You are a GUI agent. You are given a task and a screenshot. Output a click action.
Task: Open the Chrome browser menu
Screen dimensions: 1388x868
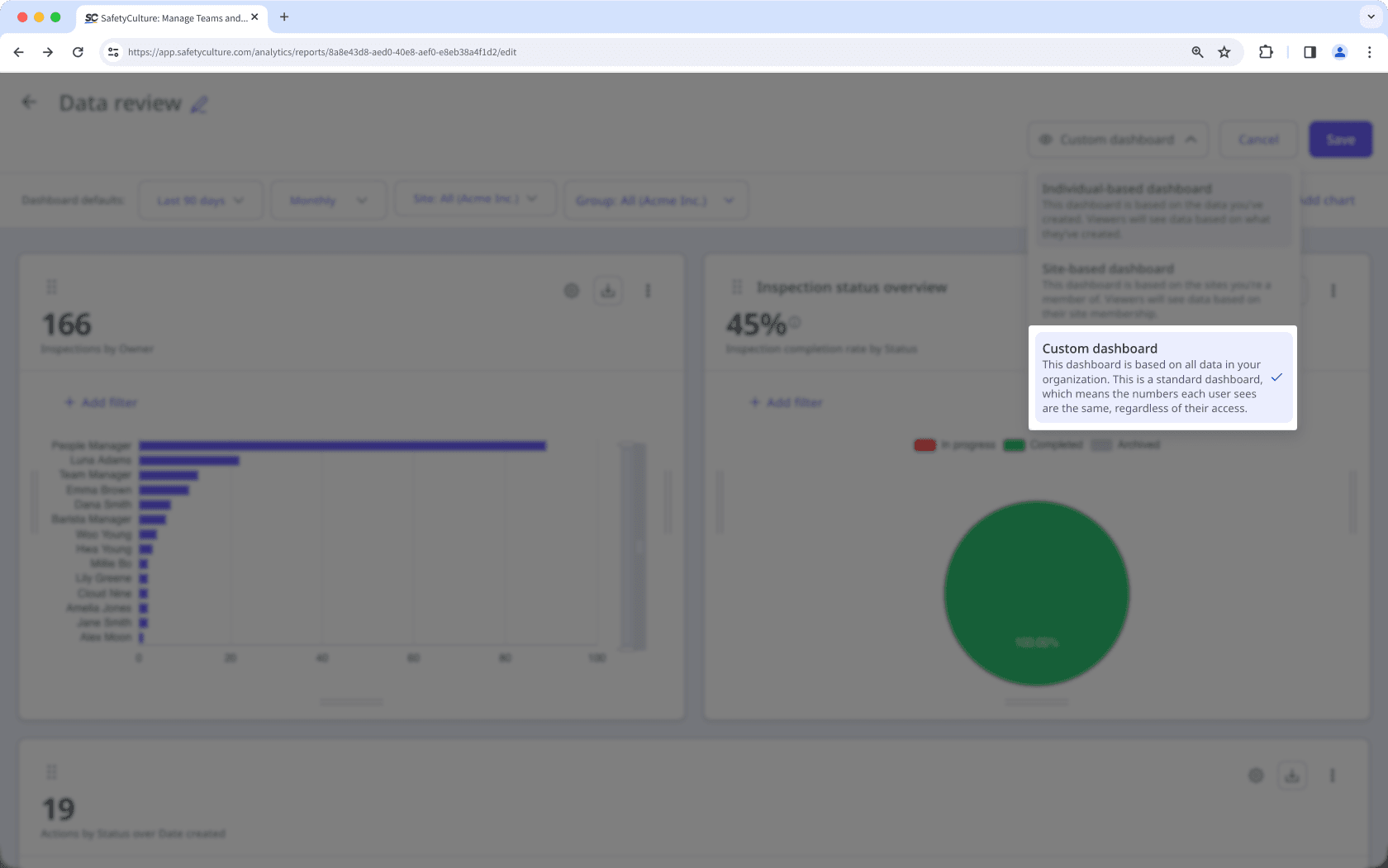[x=1369, y=52]
